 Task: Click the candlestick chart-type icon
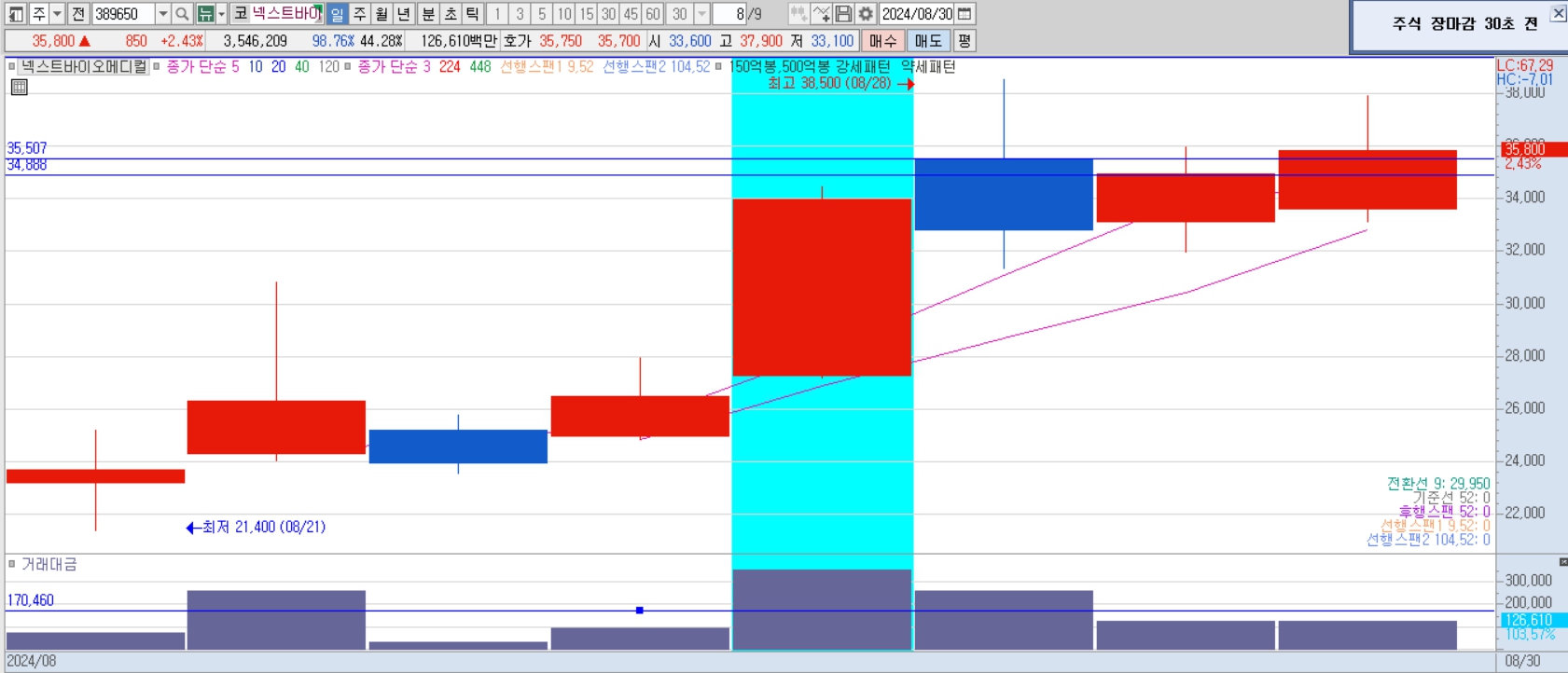[x=798, y=14]
